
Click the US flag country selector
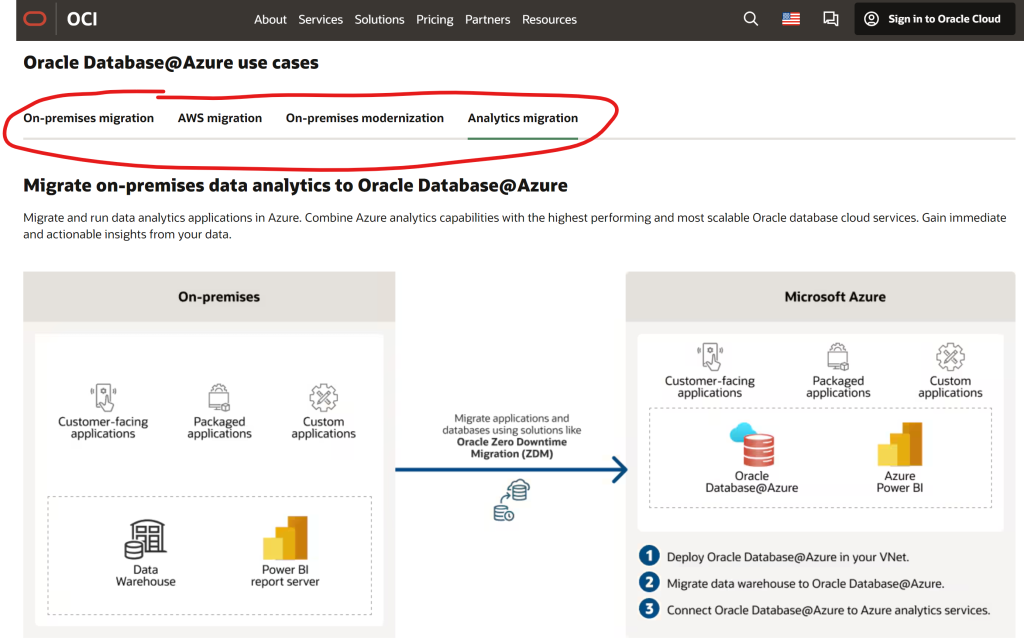click(x=791, y=19)
